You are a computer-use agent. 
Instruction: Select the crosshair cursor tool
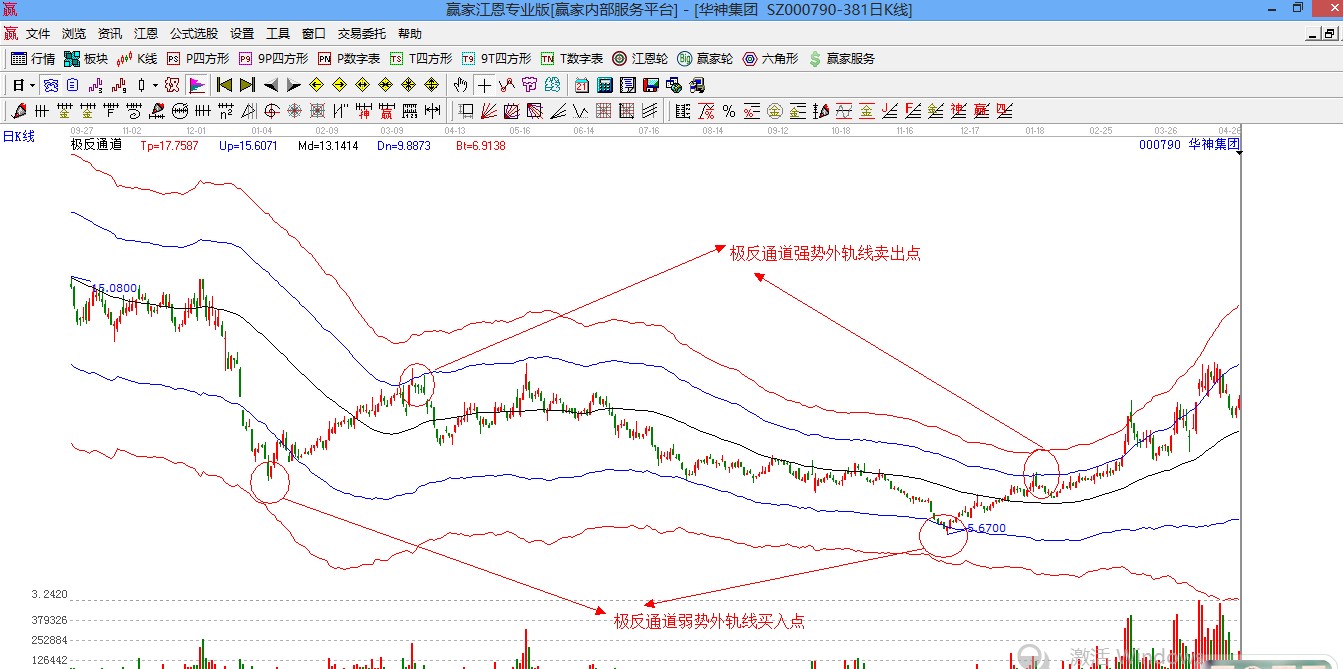pos(484,85)
